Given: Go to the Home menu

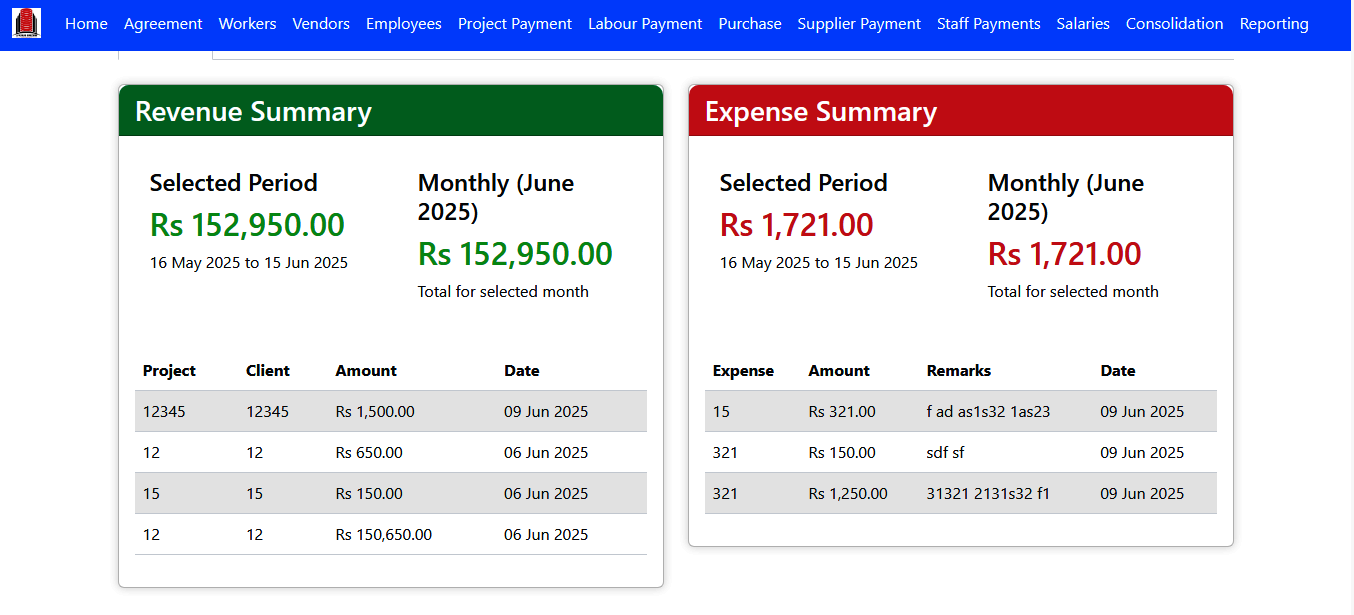Looking at the screenshot, I should 86,24.
